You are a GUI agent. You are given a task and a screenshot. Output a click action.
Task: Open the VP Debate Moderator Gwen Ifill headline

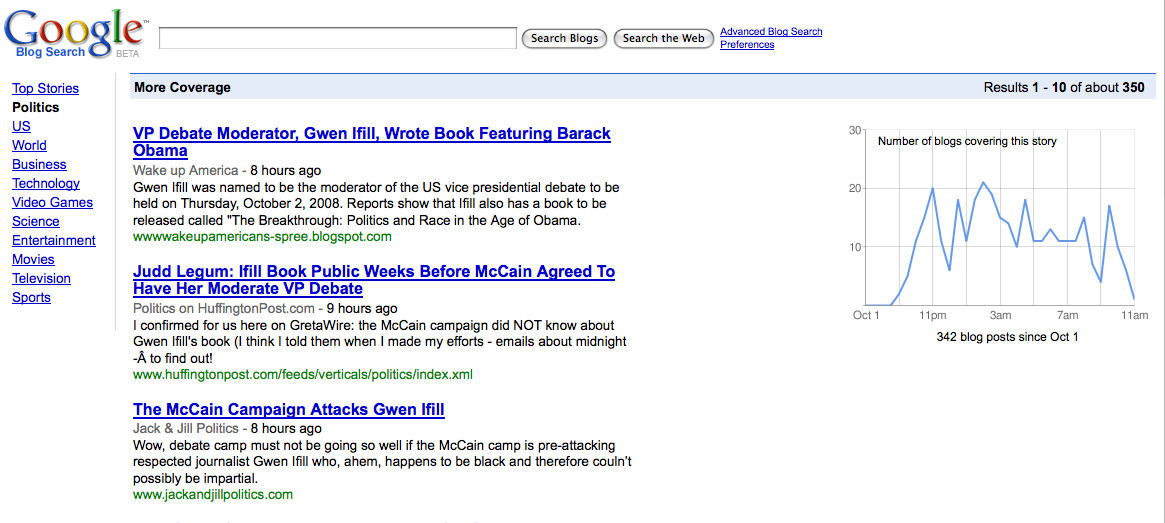tap(371, 134)
